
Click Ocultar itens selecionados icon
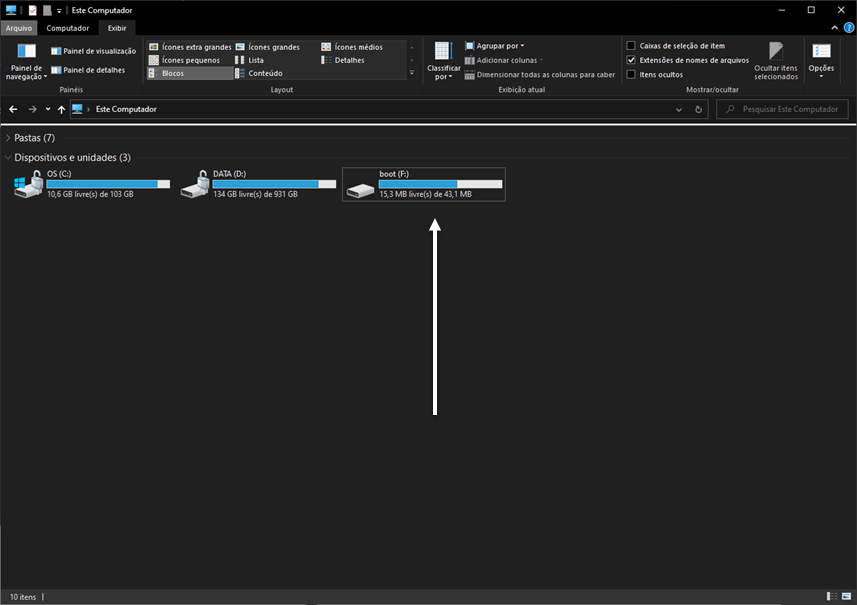tap(776, 52)
